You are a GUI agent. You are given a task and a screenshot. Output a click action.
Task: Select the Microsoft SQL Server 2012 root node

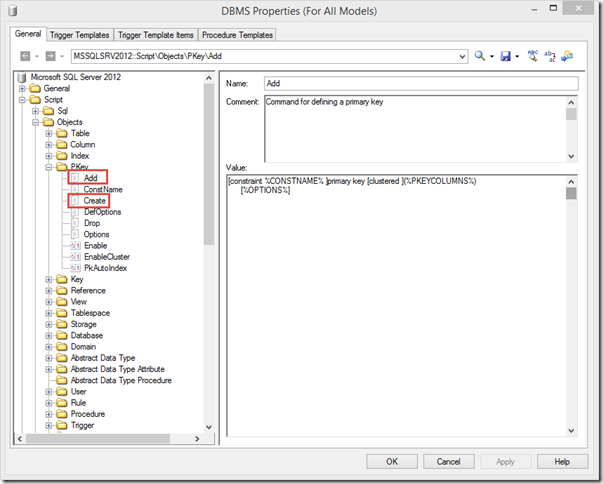click(x=76, y=77)
